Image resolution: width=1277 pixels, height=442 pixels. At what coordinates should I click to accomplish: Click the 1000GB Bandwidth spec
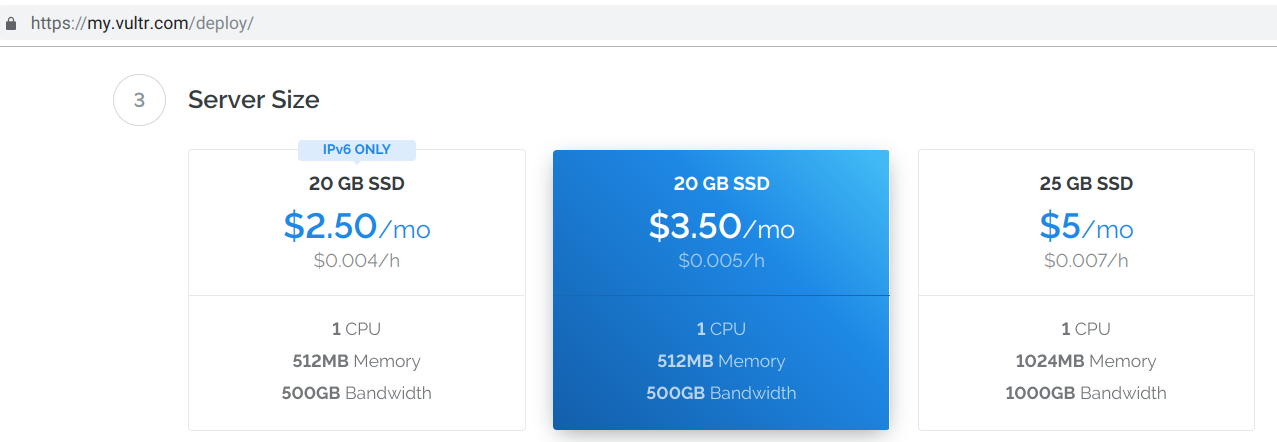click(1086, 393)
